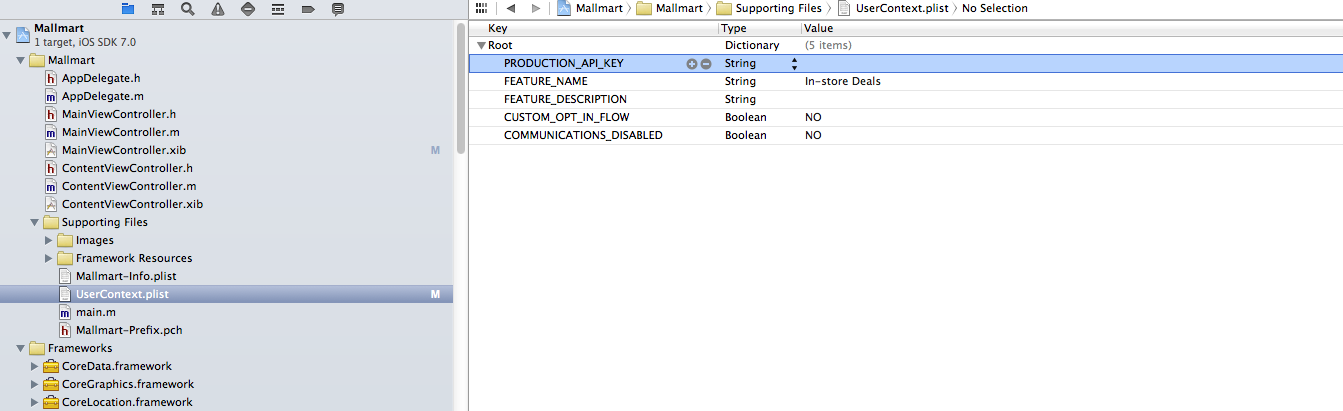Collapse the Frameworks group
Viewport: 1343px width, 411px height.
tap(21, 348)
